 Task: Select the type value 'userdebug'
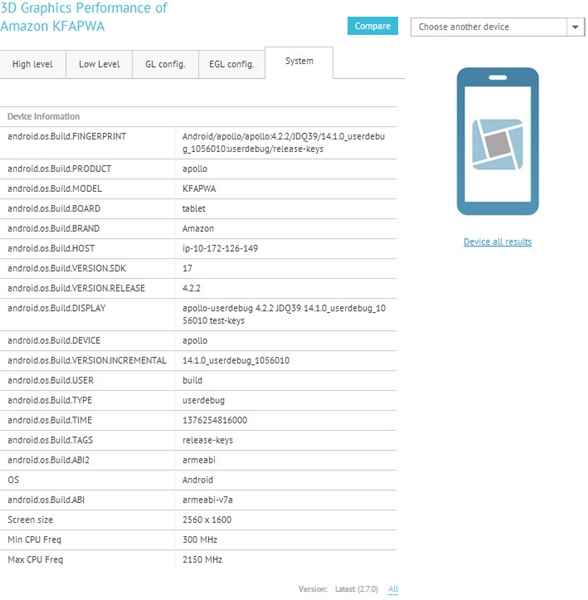click(203, 400)
